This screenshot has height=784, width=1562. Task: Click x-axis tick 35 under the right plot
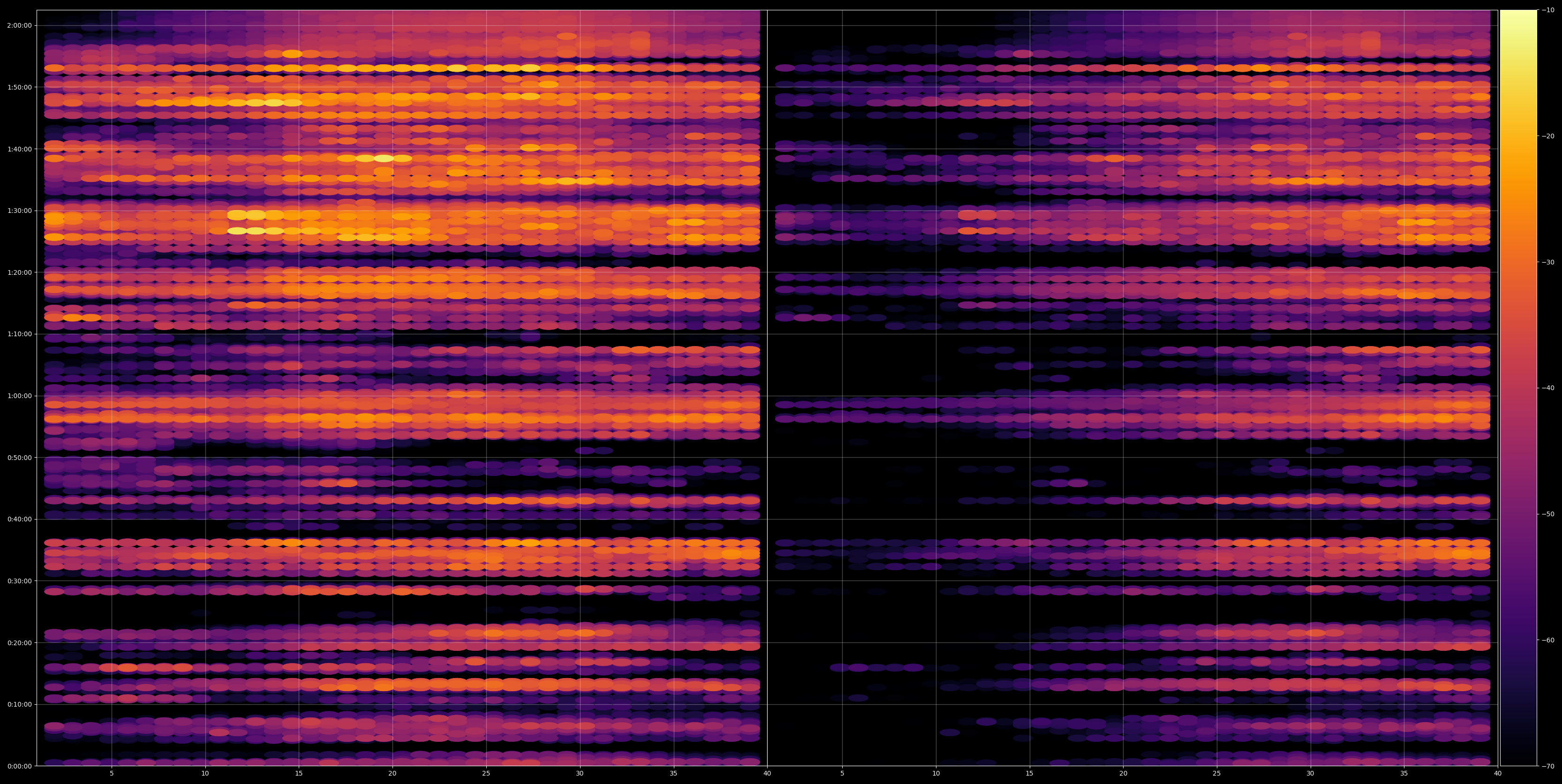click(x=1404, y=774)
